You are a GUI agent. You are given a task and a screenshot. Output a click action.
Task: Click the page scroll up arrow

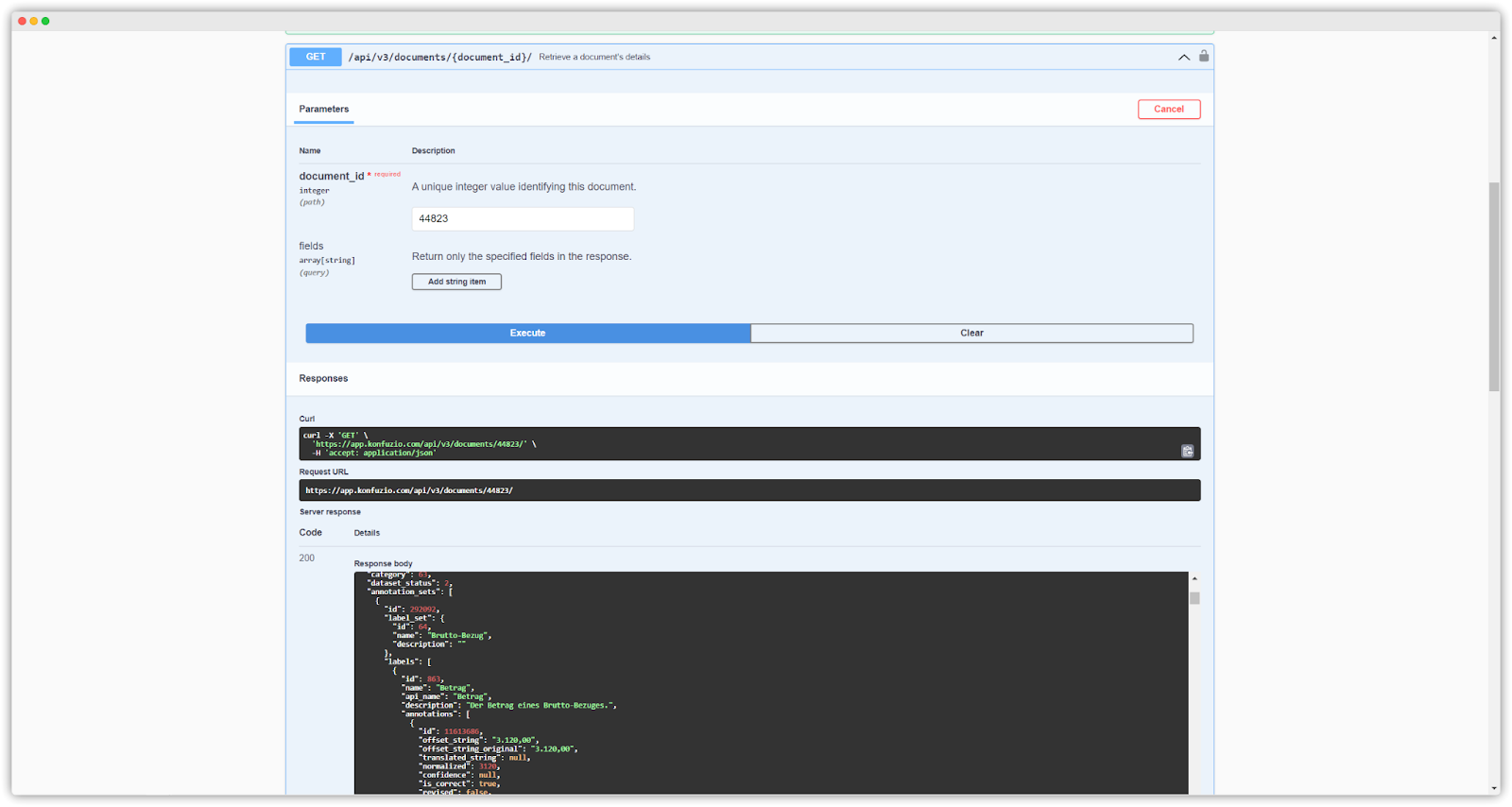pyautogui.click(x=1494, y=38)
